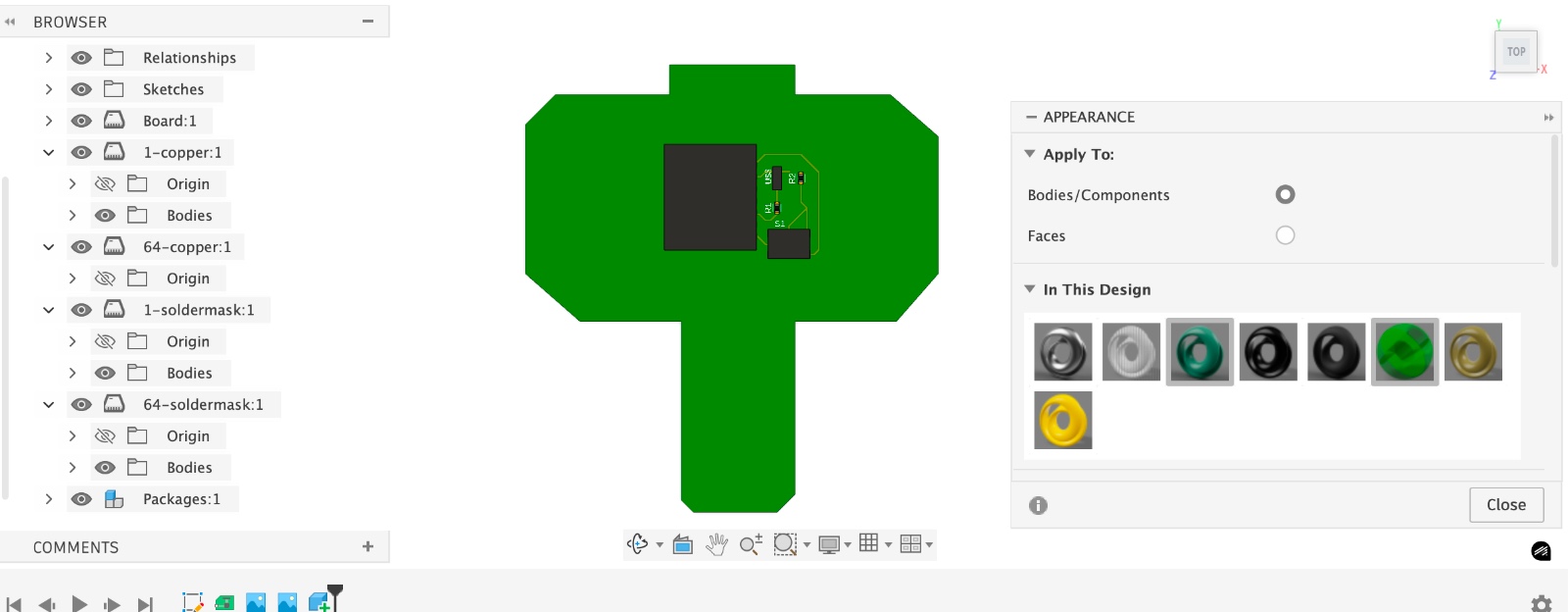Expand the Packages:1 component
This screenshot has width=1568, height=612.
[x=48, y=499]
